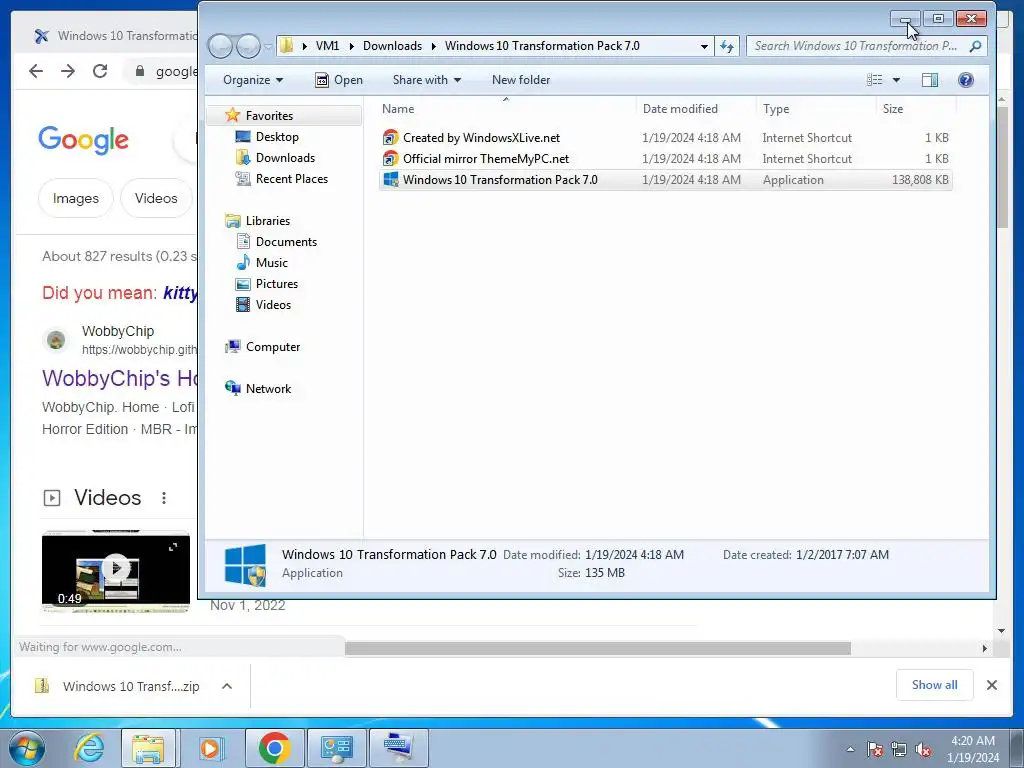
Task: Click the Windows logo icon of the application file
Action: pyautogui.click(x=391, y=180)
